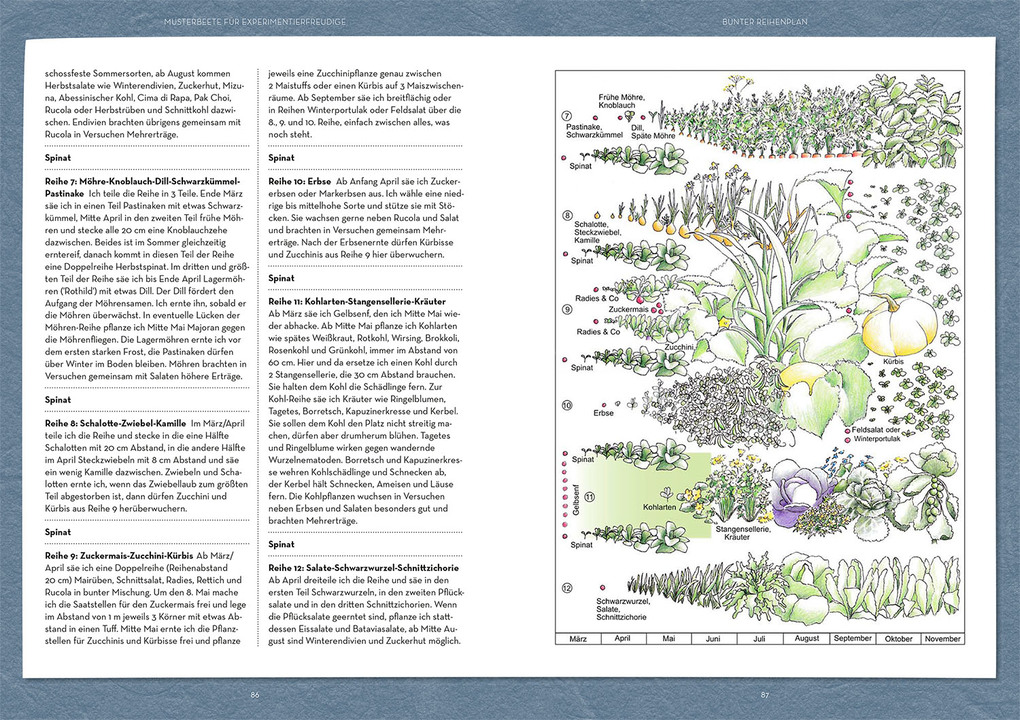Click the 'BUNTER REIHENPLAN' page header
Screen dimensions: 1020x720
[765, 21]
